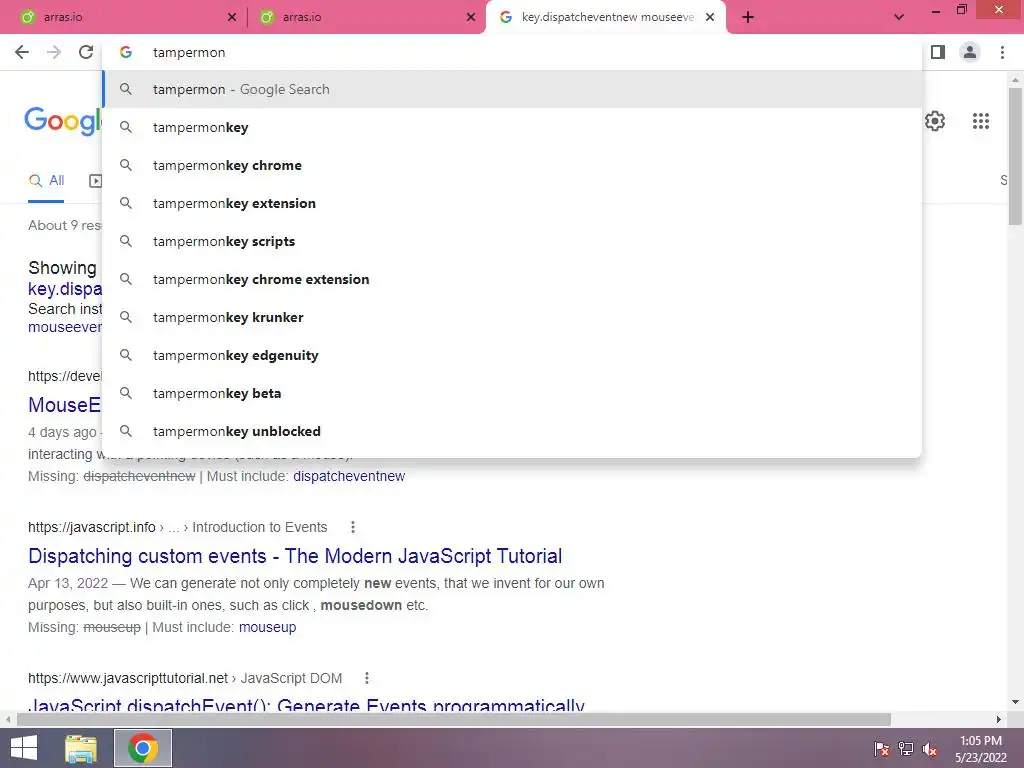Open the side panel icon in toolbar
The width and height of the screenshot is (1024, 768).
[x=938, y=52]
